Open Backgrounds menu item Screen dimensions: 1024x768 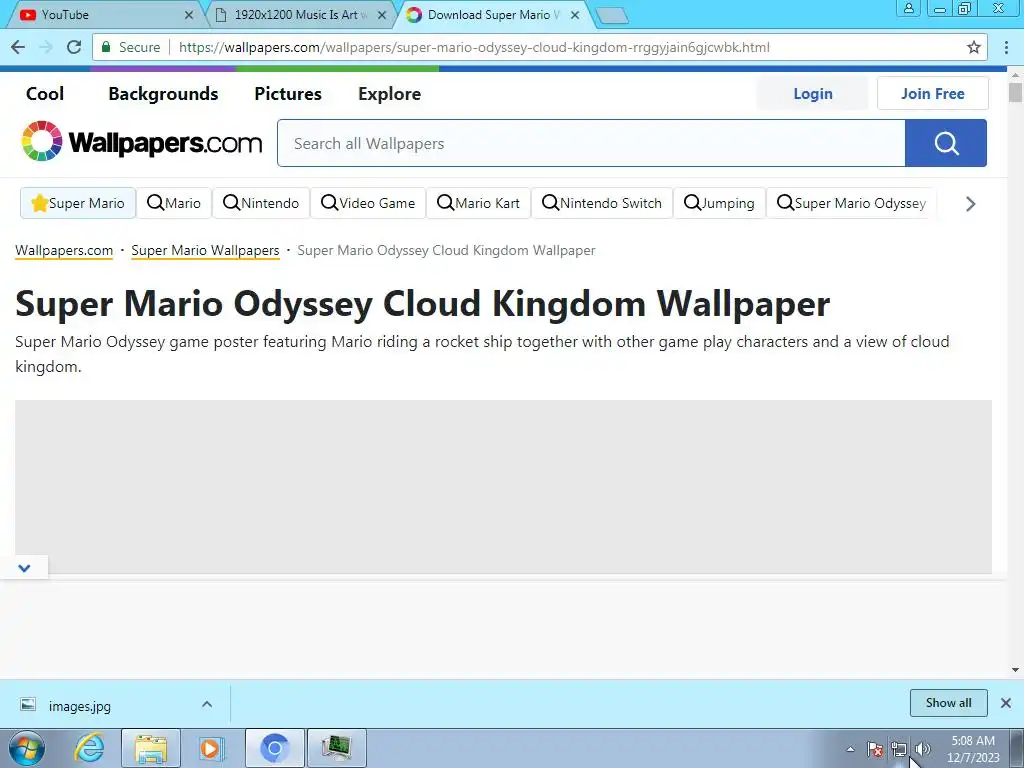pyautogui.click(x=163, y=93)
